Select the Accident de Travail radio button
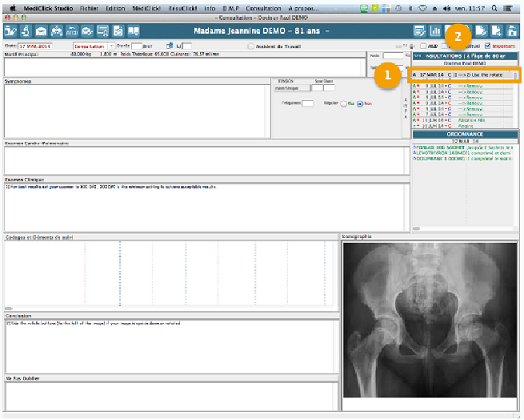Screen dimensions: 524x420 (251, 46)
